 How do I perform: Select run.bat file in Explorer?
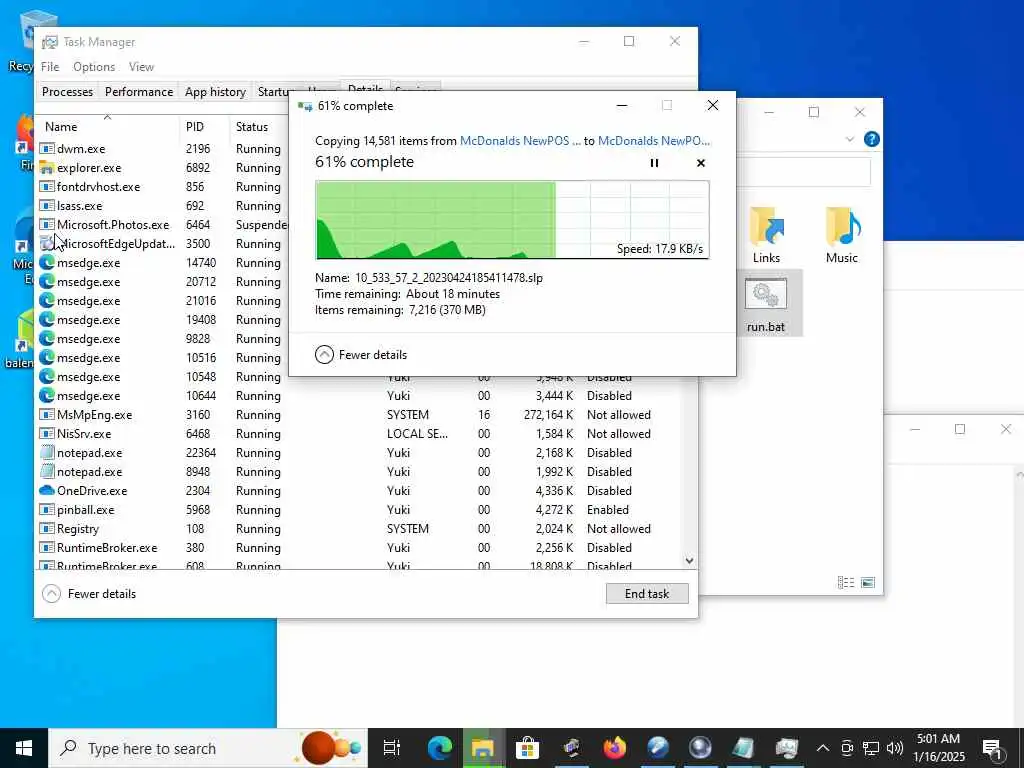[765, 304]
